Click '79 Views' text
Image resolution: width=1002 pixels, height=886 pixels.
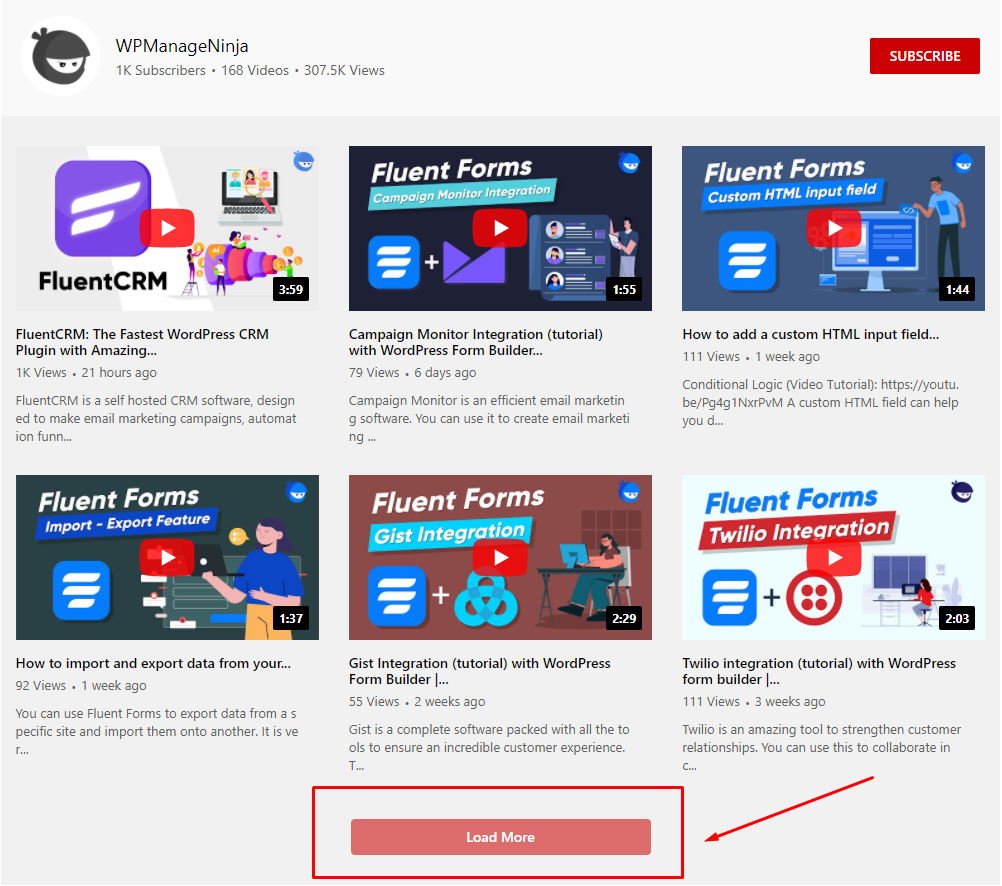(374, 373)
